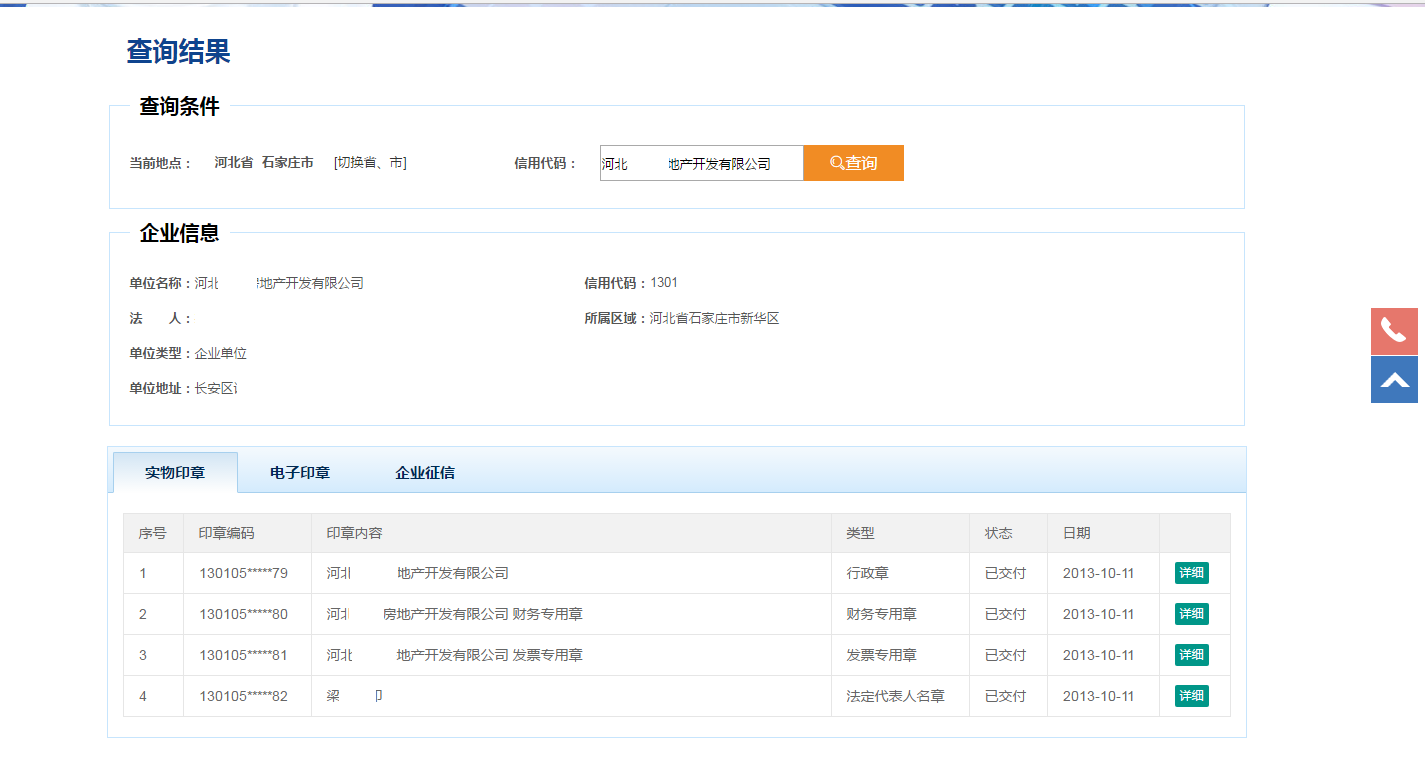Viewport: 1425px width, 778px height.
Task: Click the back-to-top arrow icon
Action: click(1394, 380)
